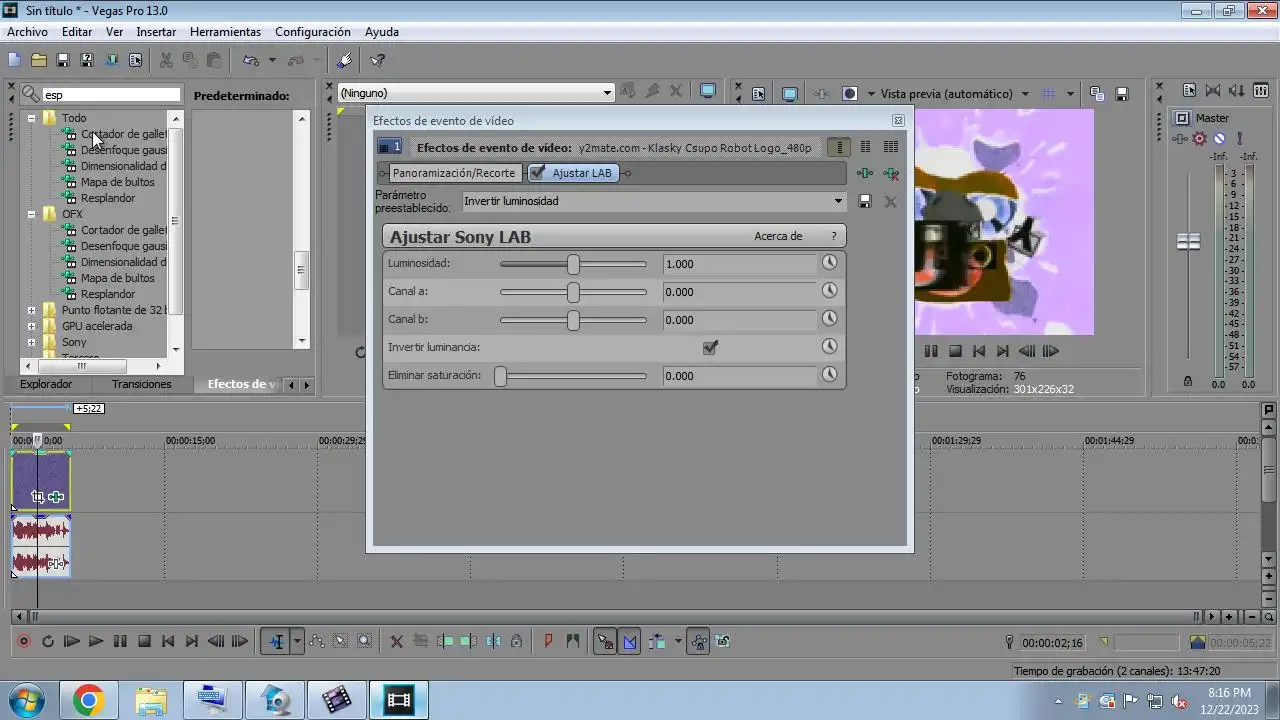Image resolution: width=1280 pixels, height=720 pixels.
Task: Select the Normal Edit tool
Action: 276,642
